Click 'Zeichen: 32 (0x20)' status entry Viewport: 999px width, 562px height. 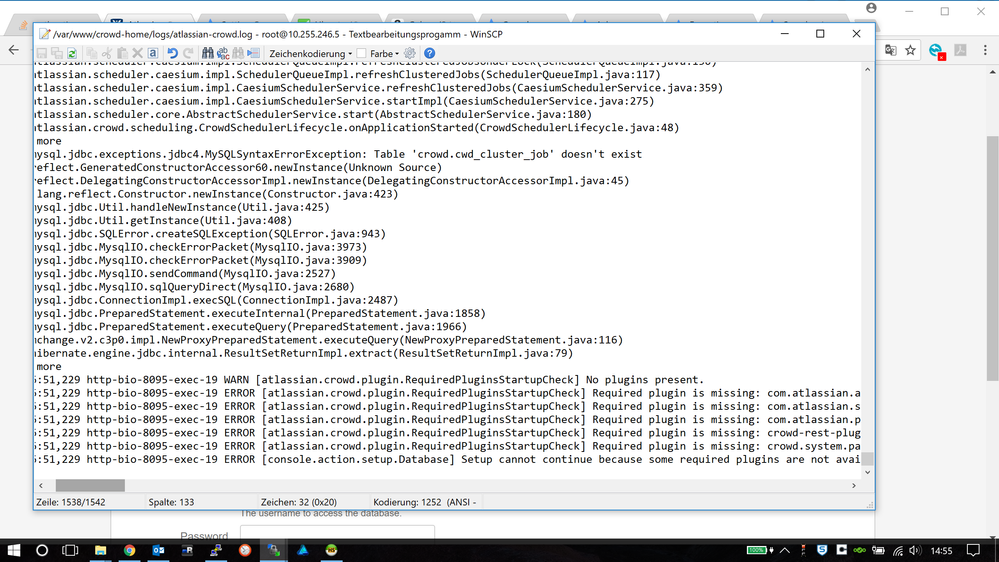click(299, 502)
